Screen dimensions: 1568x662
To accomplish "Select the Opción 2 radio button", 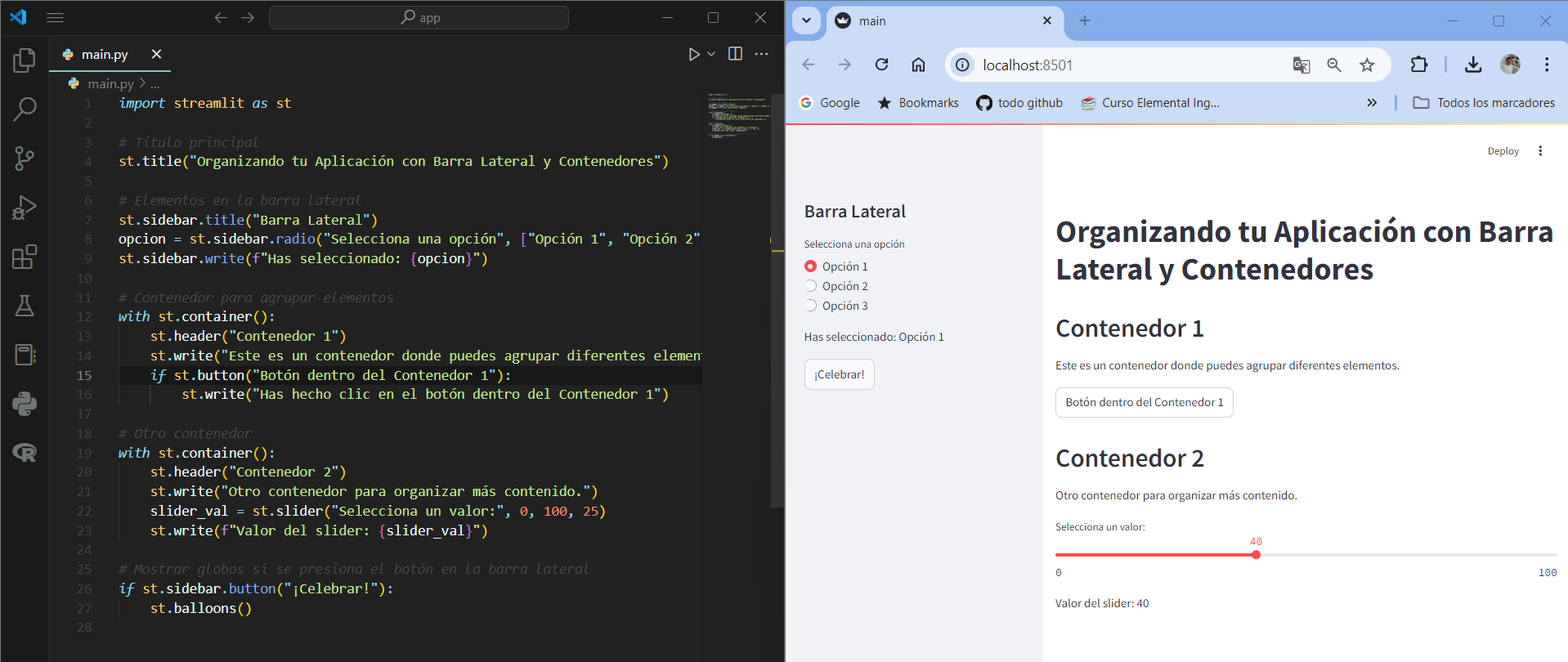I will point(810,286).
